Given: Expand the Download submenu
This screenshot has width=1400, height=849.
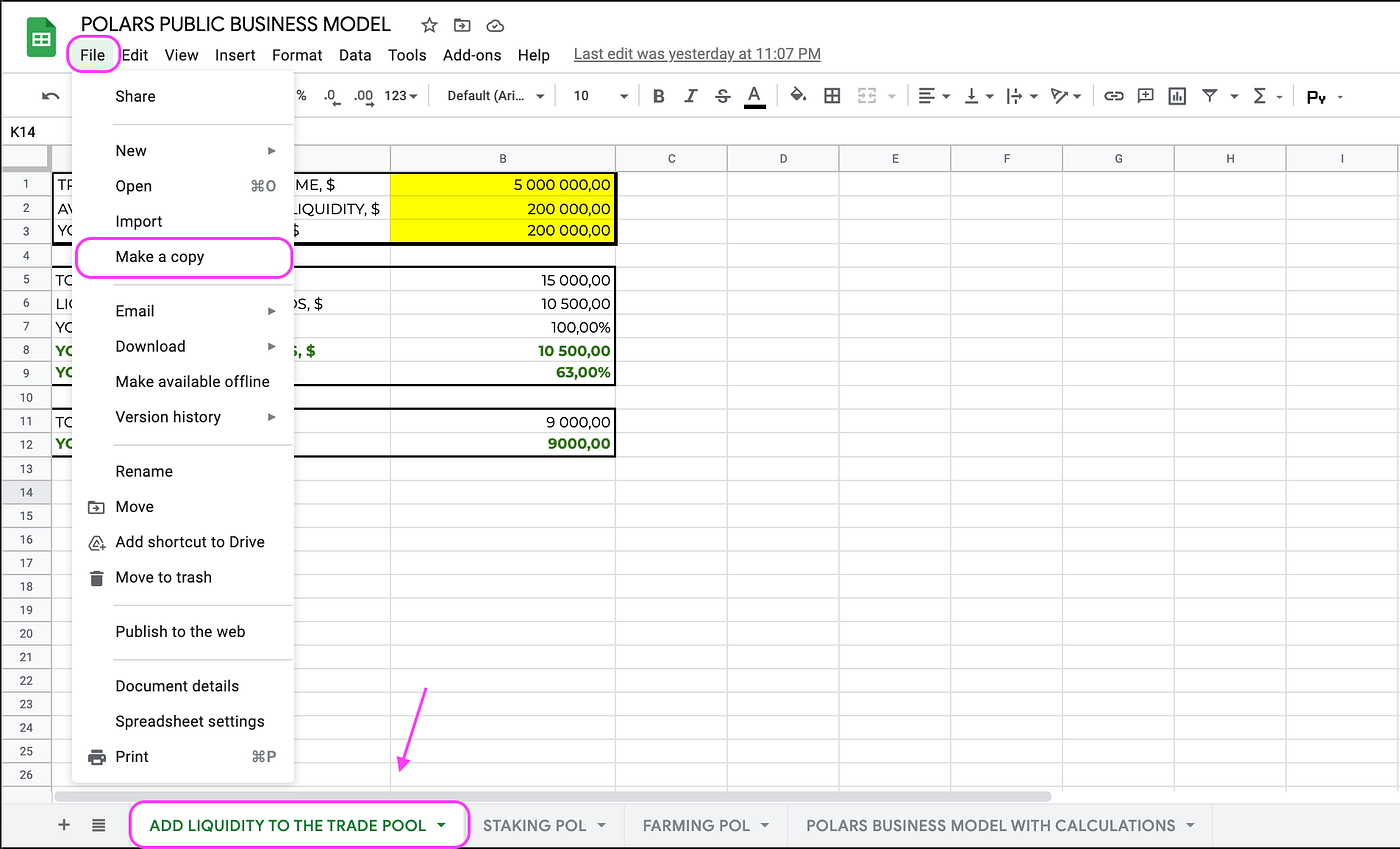Looking at the screenshot, I should (183, 346).
